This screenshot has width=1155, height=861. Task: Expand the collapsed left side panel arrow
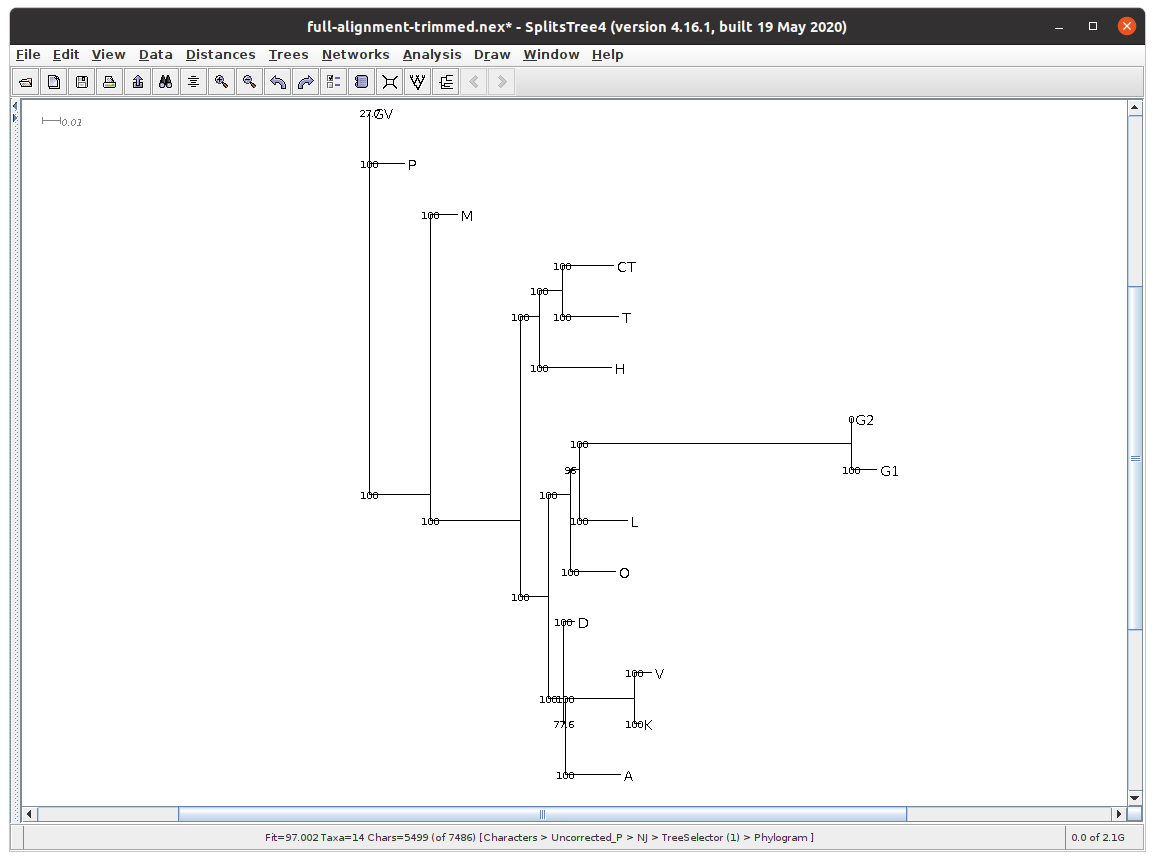pyautogui.click(x=15, y=118)
